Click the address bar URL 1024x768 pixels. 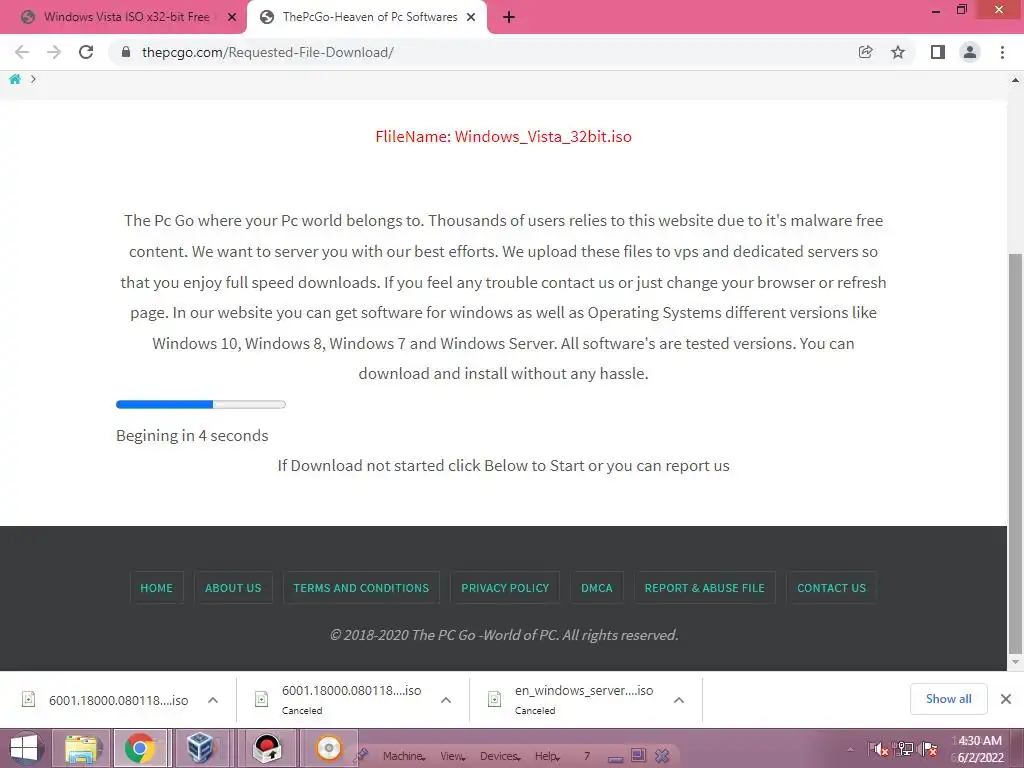pos(268,52)
